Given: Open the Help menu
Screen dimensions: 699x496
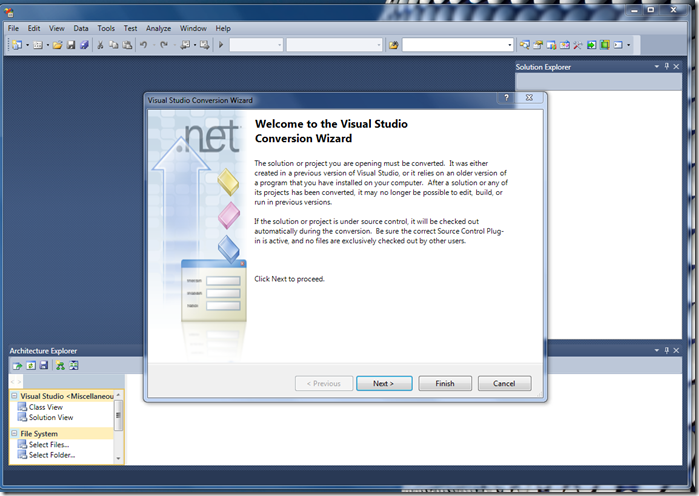Looking at the screenshot, I should [223, 28].
